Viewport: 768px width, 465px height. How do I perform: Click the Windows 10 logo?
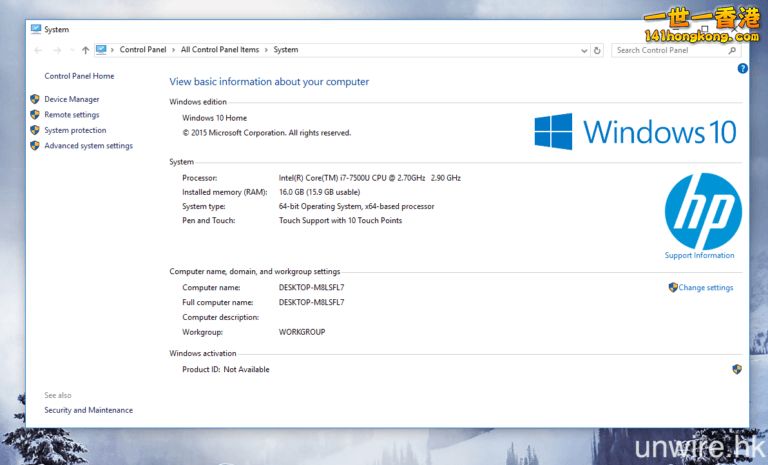(635, 131)
